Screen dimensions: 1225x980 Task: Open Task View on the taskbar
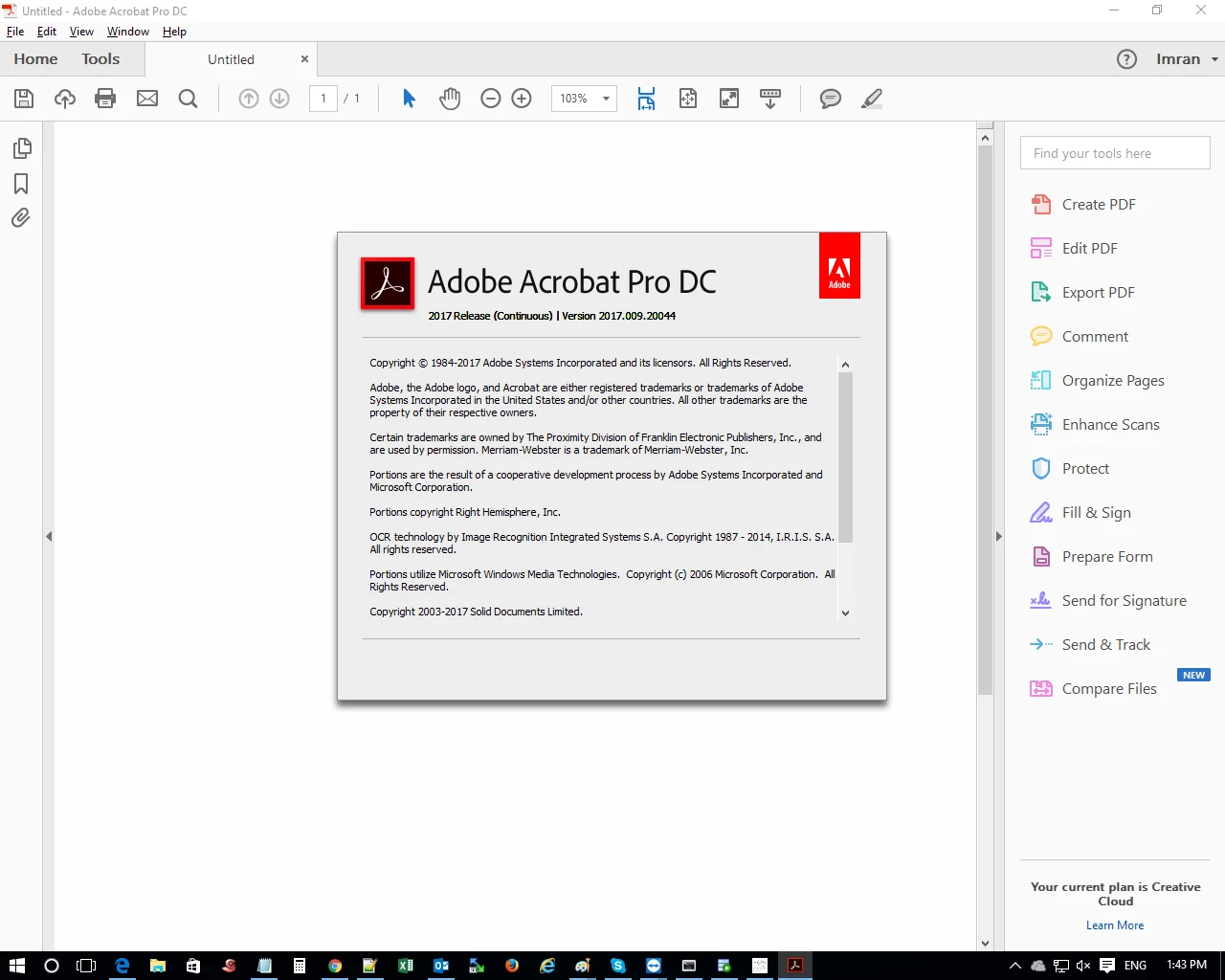pos(86,966)
